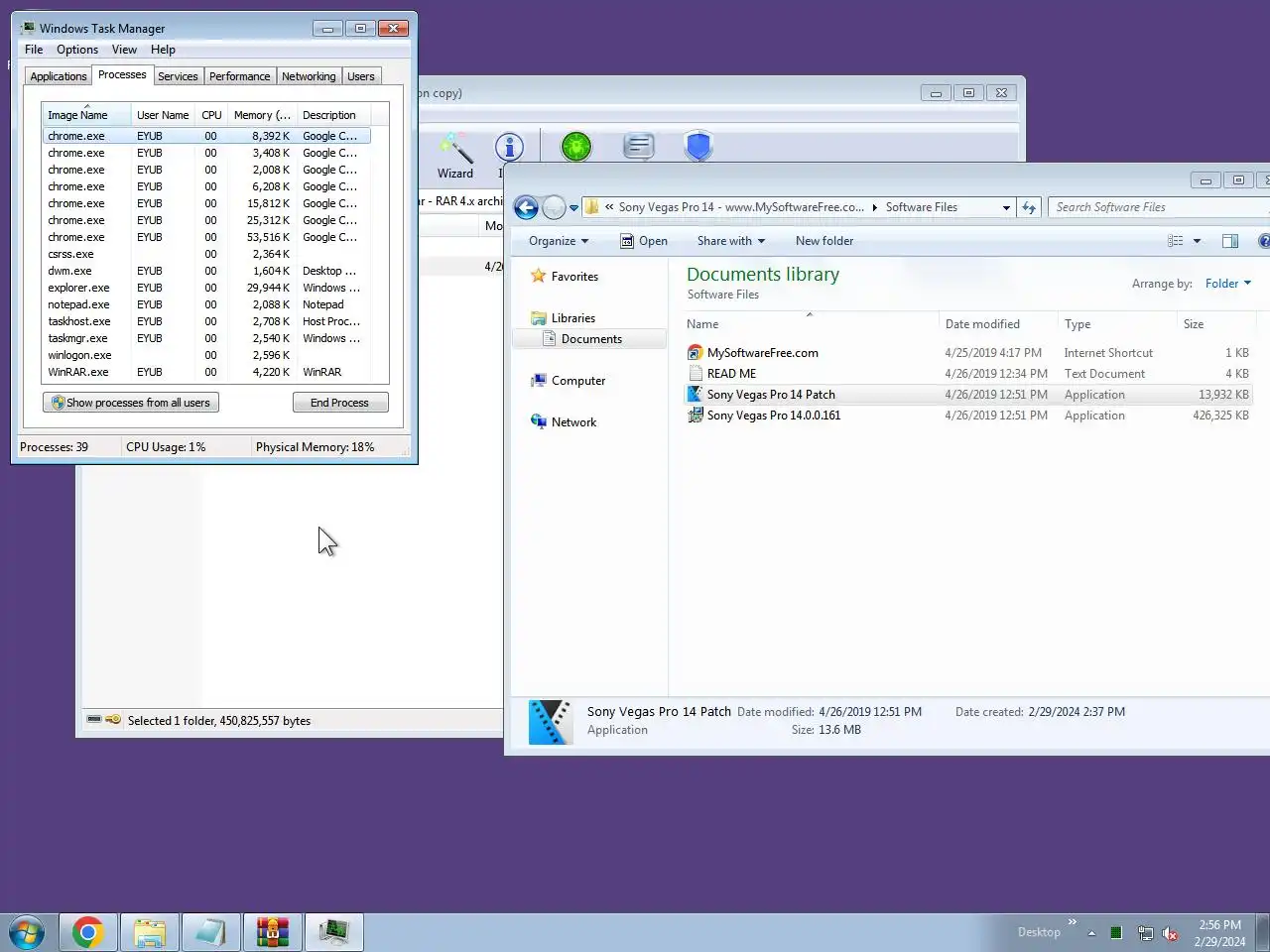Select the explorer.exe process row
This screenshot has width=1270, height=952.
tap(206, 288)
